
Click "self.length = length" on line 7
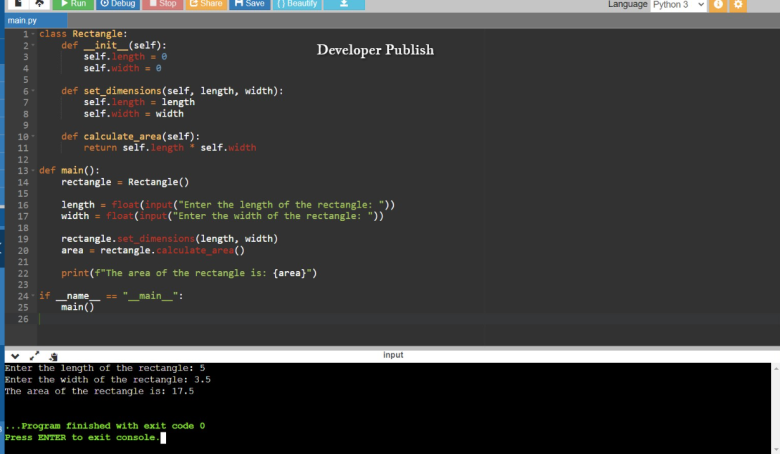[x=139, y=102]
